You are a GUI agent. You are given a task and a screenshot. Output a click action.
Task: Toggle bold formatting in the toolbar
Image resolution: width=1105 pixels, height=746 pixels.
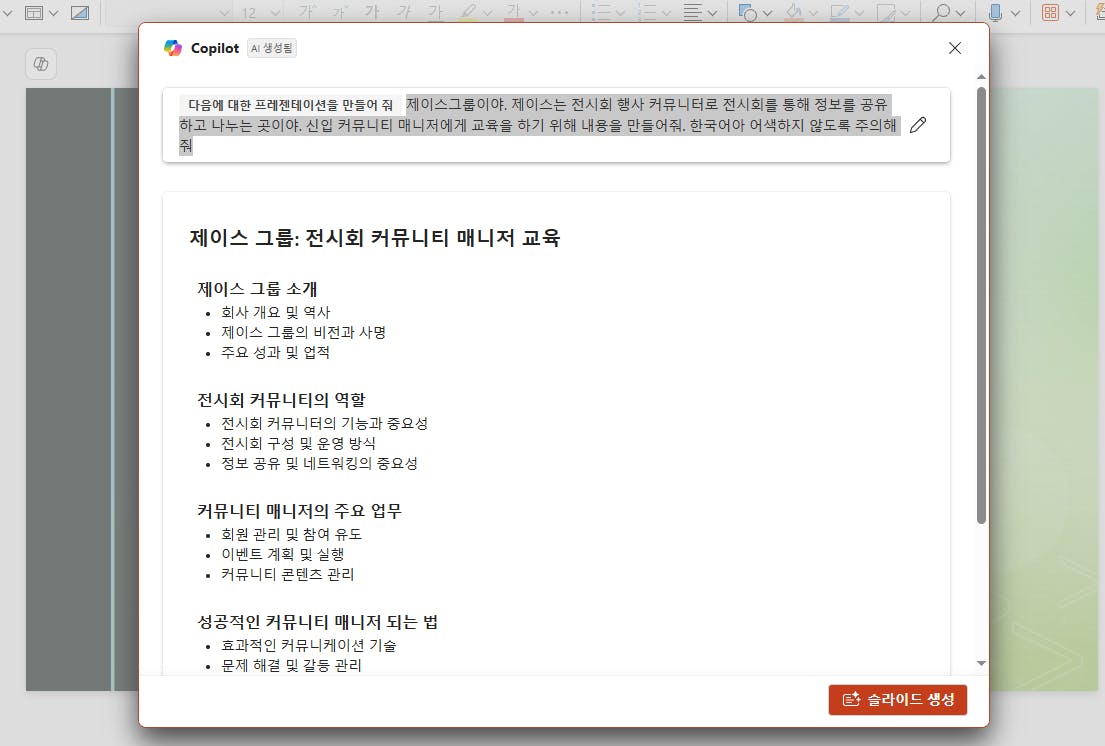[x=372, y=13]
